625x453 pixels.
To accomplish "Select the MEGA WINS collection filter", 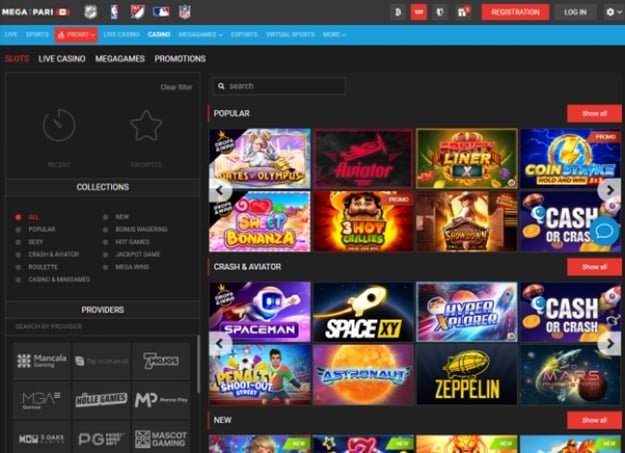I will (126, 267).
